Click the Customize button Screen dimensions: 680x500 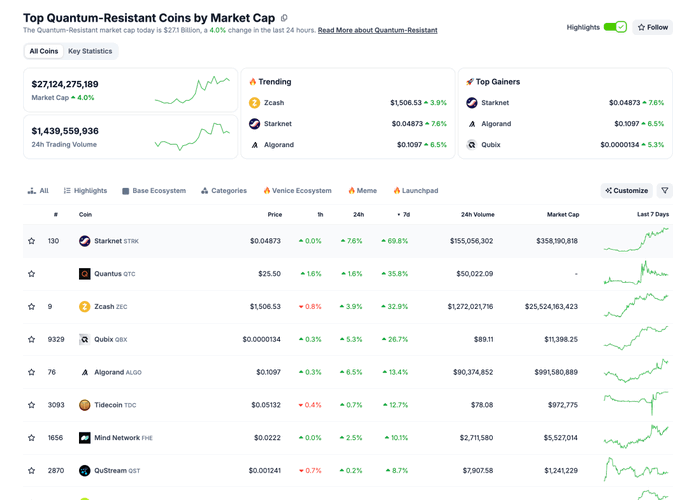tap(627, 190)
